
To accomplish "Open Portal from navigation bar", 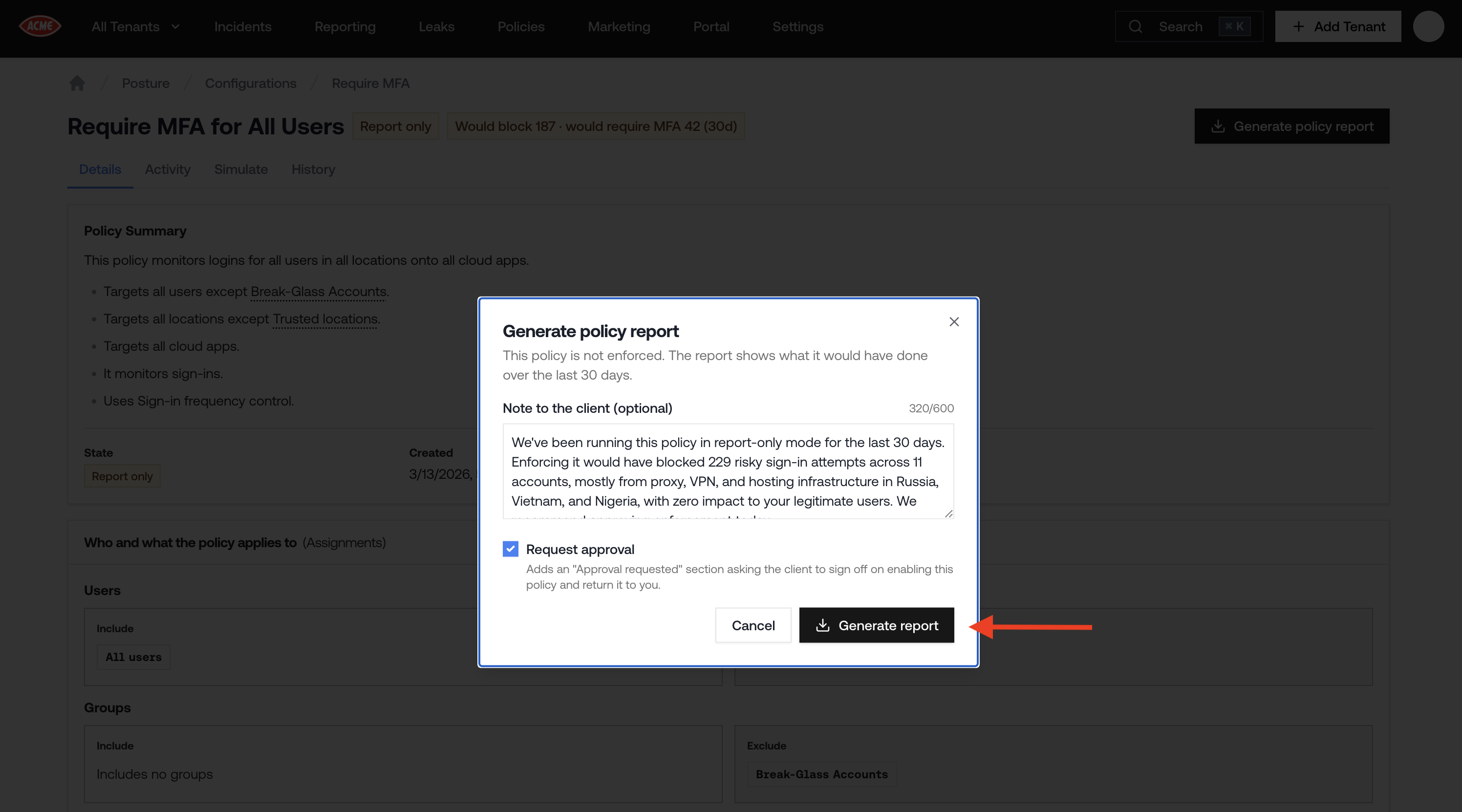I will pos(710,27).
